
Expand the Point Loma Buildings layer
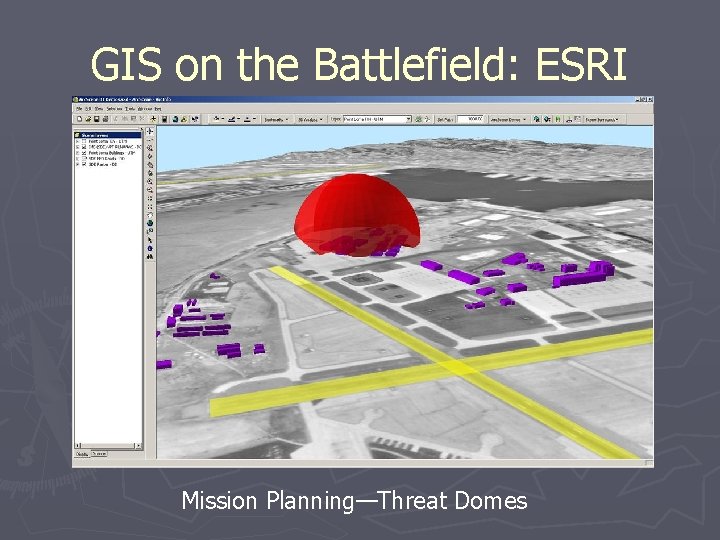[78, 152]
